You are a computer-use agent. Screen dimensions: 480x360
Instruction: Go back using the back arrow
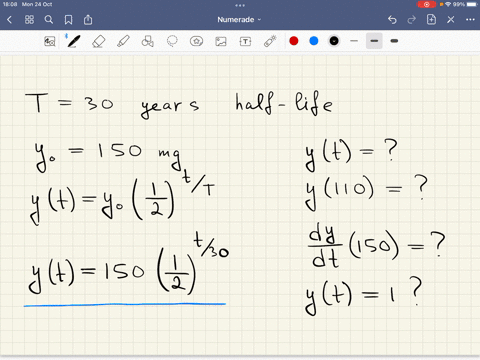pyautogui.click(x=9, y=20)
